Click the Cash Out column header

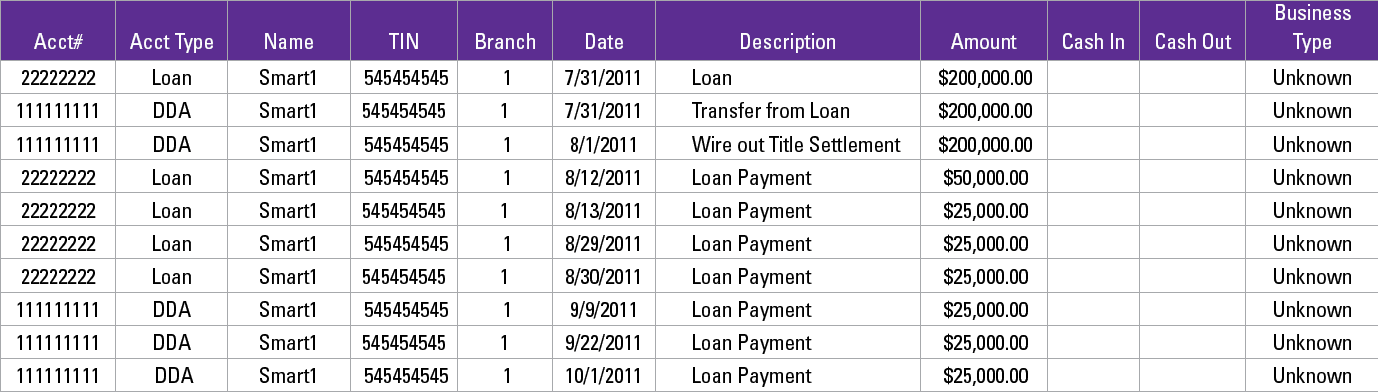click(1193, 42)
